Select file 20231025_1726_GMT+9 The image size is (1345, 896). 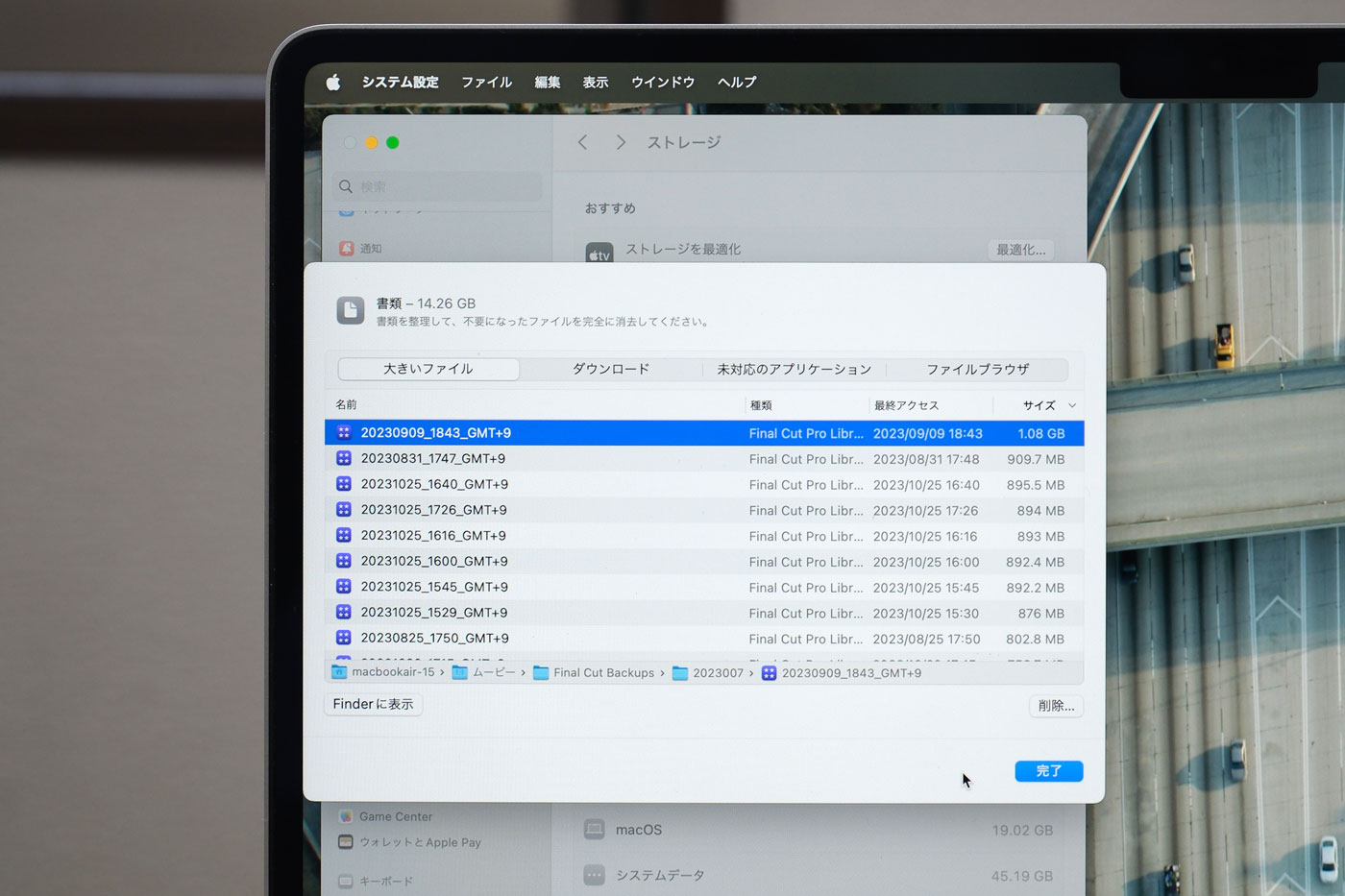(704, 510)
